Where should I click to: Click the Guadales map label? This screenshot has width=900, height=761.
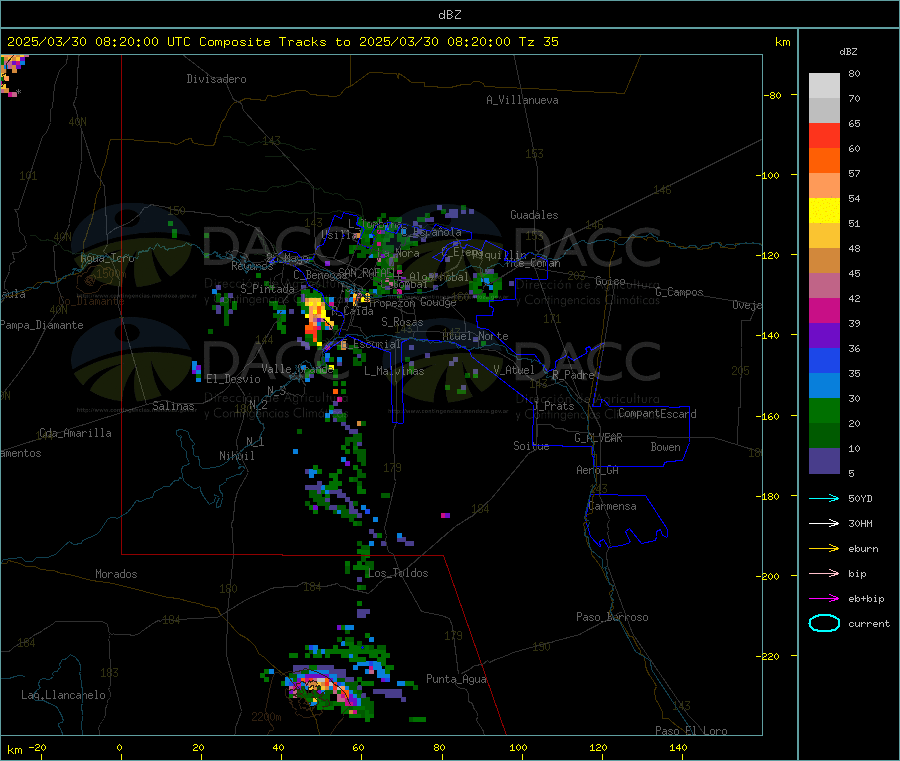coord(534,215)
